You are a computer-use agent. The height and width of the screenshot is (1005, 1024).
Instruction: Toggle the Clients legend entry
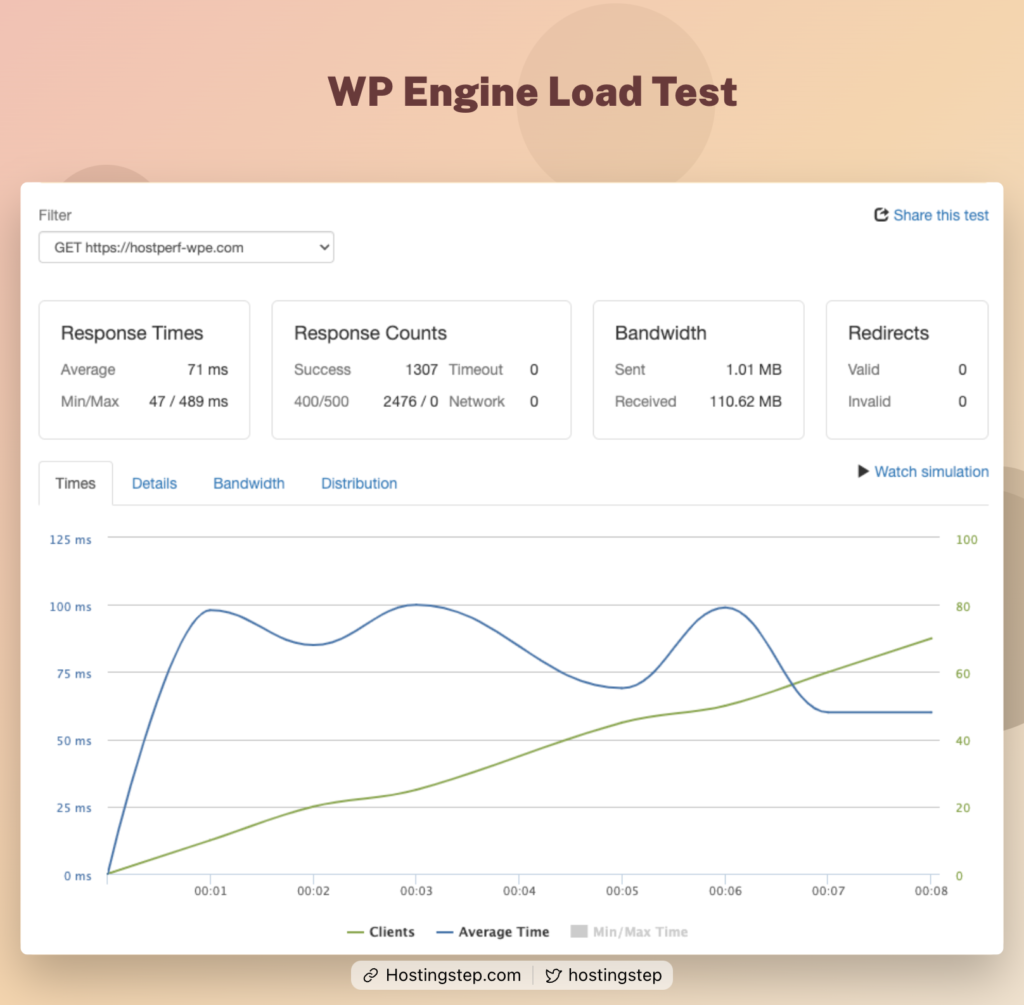pos(381,932)
